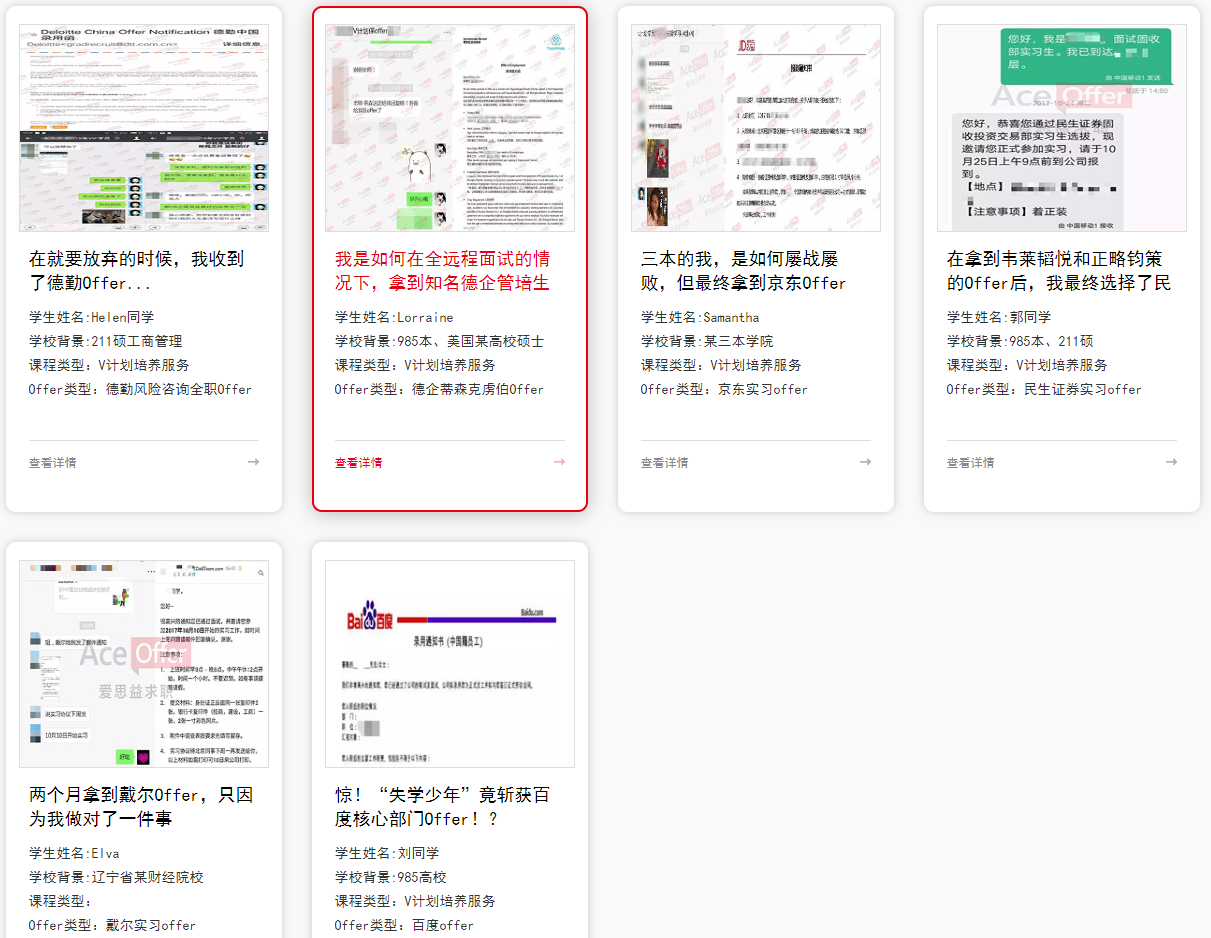Screen dimensions: 1211x938
Task: Open title 惊！“失学少年”竟斩获百度
Action: [x=443, y=807]
